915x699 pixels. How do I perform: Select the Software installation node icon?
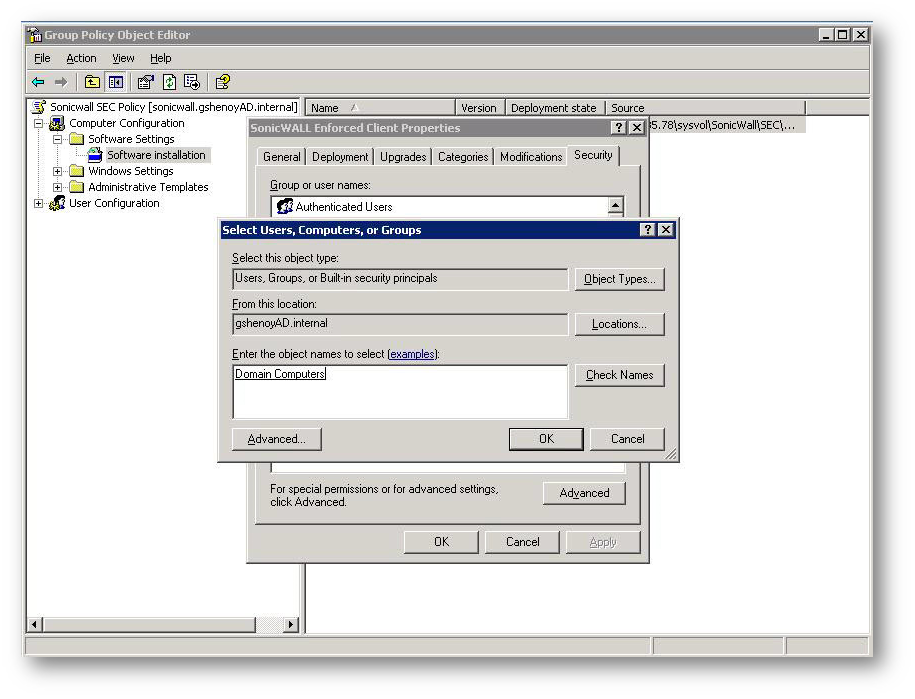click(x=95, y=155)
